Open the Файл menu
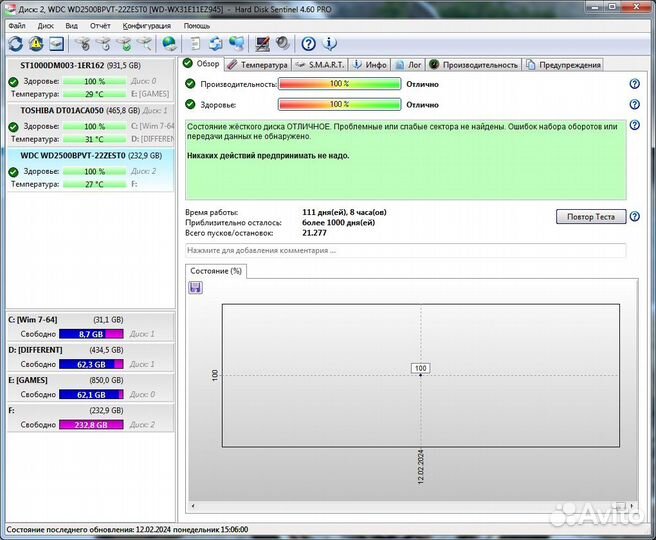The image size is (656, 540). coord(16,25)
